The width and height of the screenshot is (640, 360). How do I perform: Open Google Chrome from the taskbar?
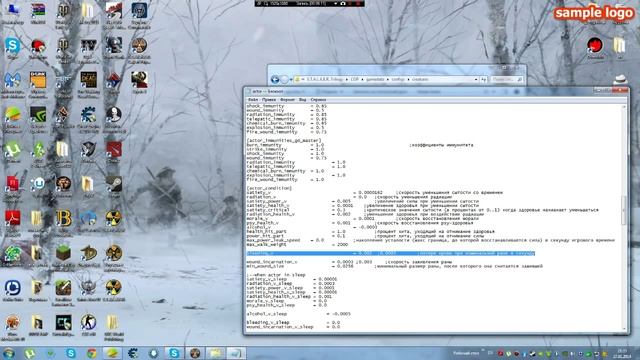91,353
